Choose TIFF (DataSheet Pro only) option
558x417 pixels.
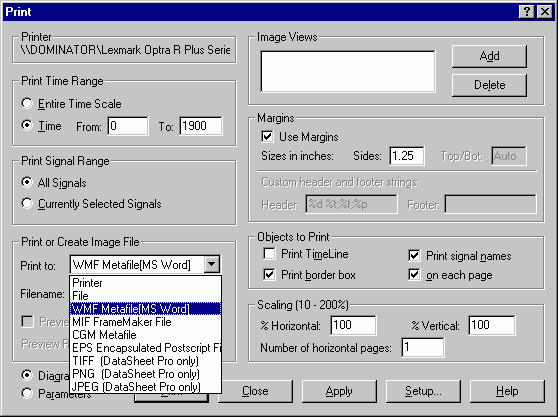(146, 361)
